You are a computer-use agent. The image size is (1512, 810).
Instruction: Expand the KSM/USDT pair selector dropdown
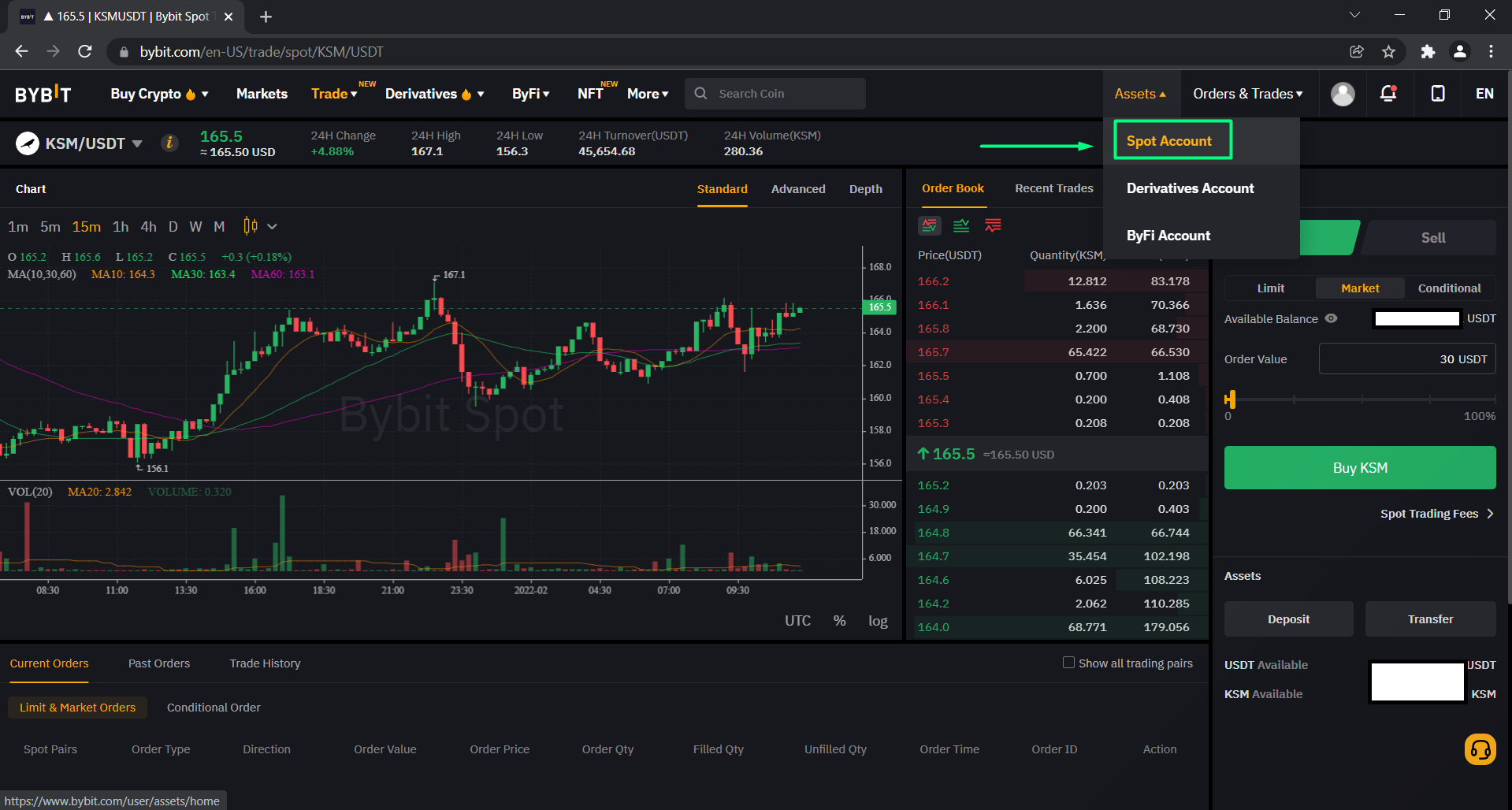click(137, 143)
